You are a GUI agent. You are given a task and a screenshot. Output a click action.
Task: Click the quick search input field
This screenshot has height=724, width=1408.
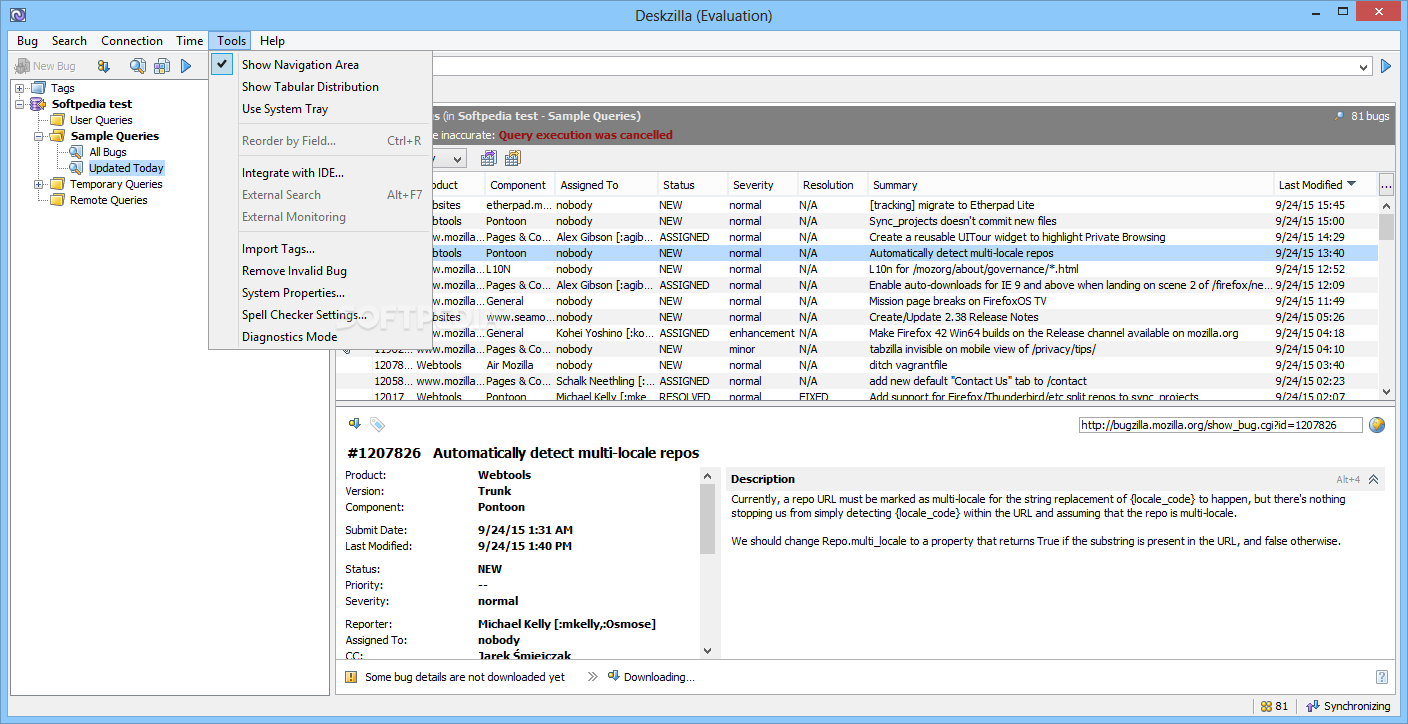click(895, 66)
